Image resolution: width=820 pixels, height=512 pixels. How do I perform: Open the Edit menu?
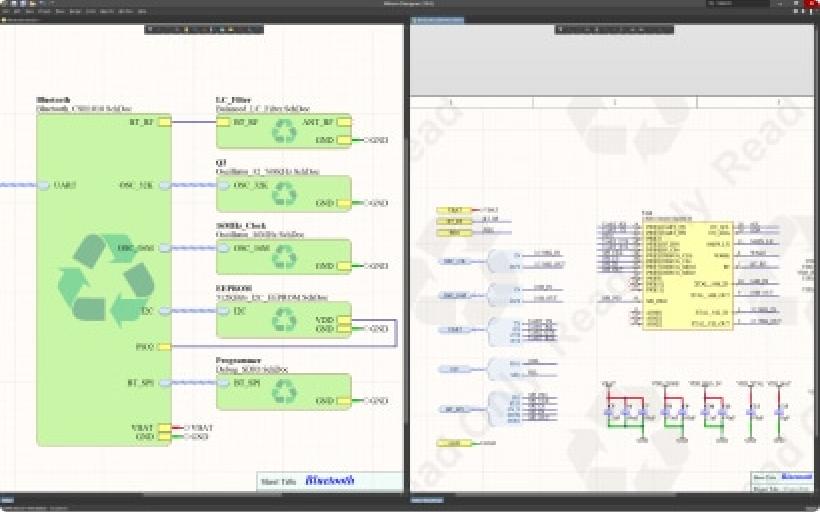point(17,11)
